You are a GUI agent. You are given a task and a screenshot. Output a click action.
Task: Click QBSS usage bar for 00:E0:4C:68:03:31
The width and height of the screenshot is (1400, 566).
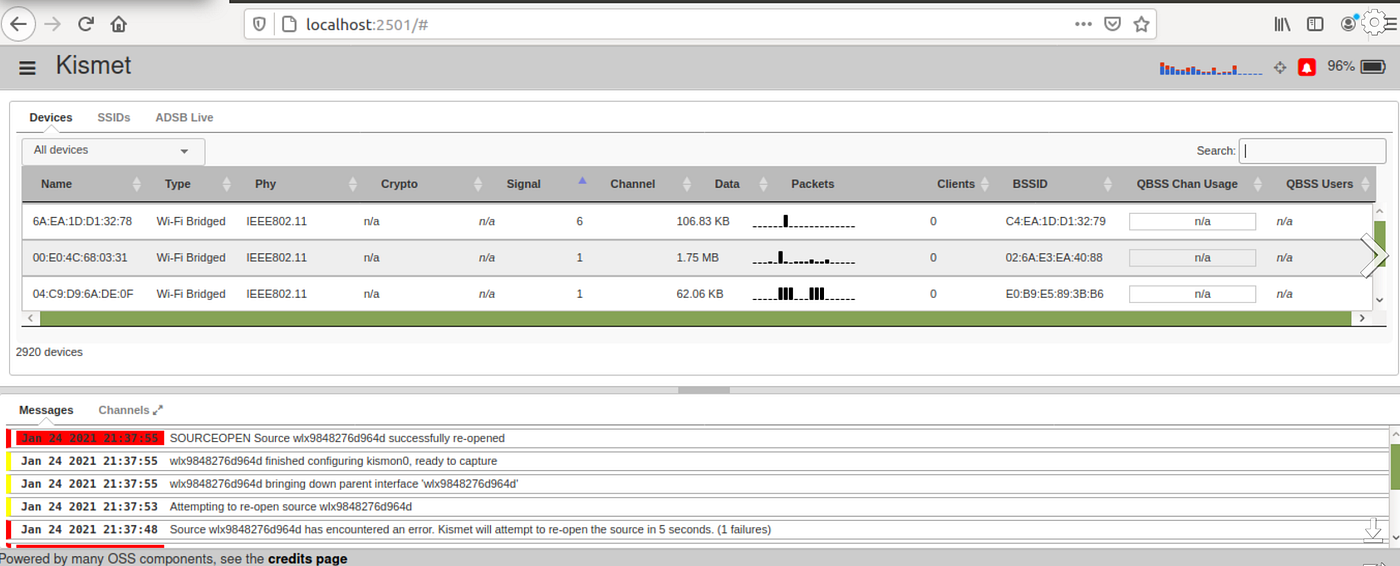(1192, 258)
